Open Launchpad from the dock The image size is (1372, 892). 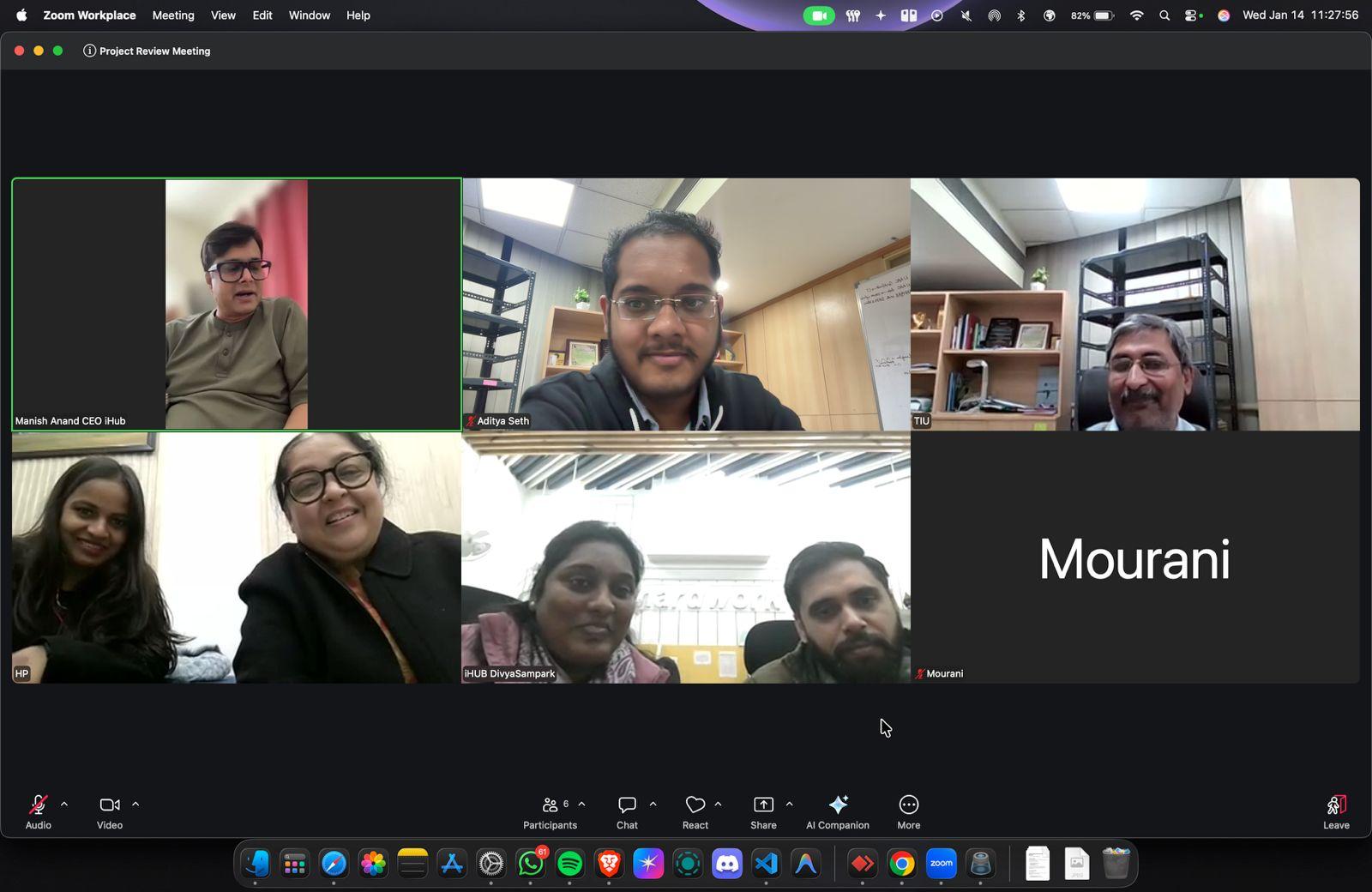click(295, 864)
